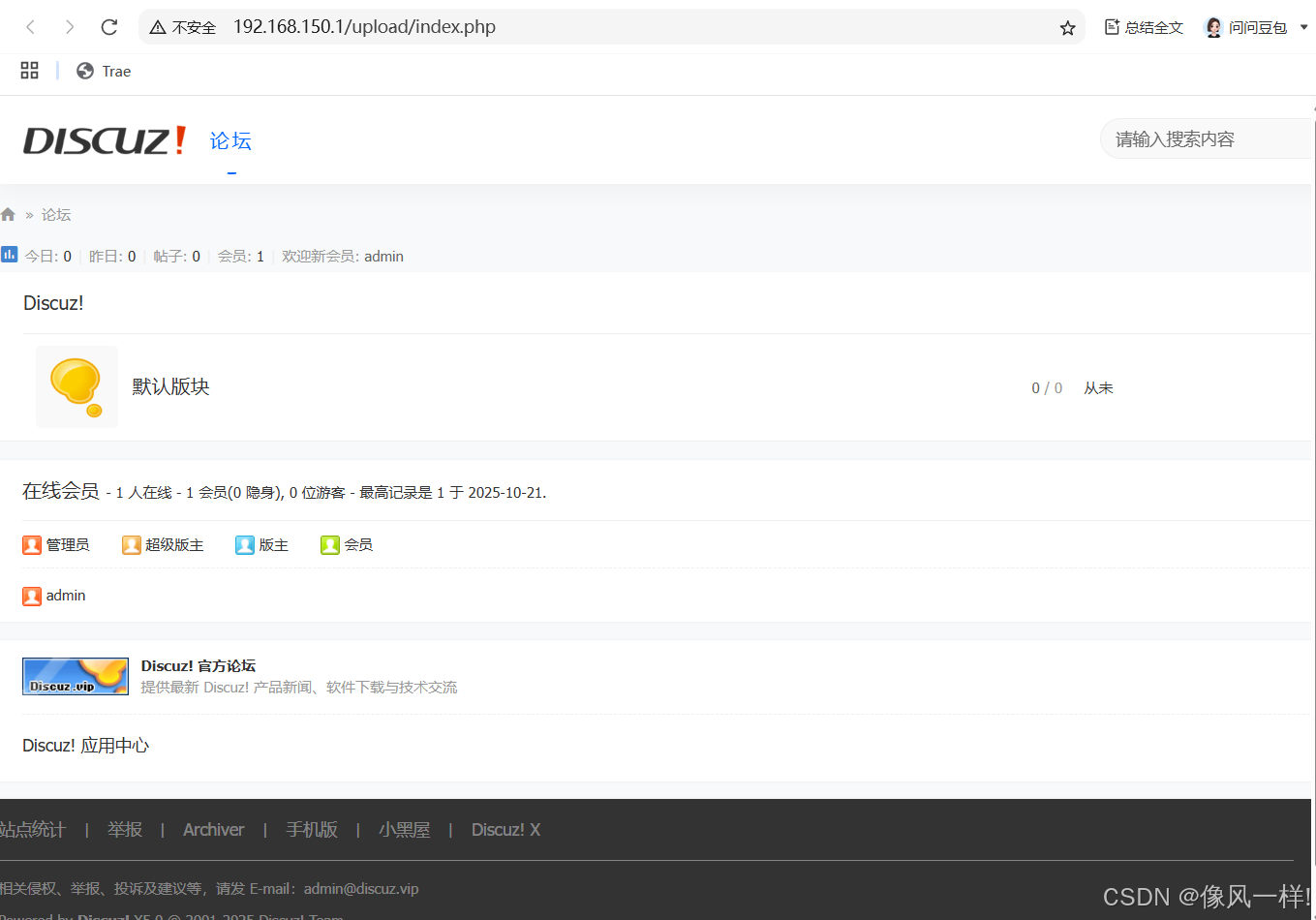Open the apps grid icon in bookmarks bar
The image size is (1316, 920).
coord(29,71)
